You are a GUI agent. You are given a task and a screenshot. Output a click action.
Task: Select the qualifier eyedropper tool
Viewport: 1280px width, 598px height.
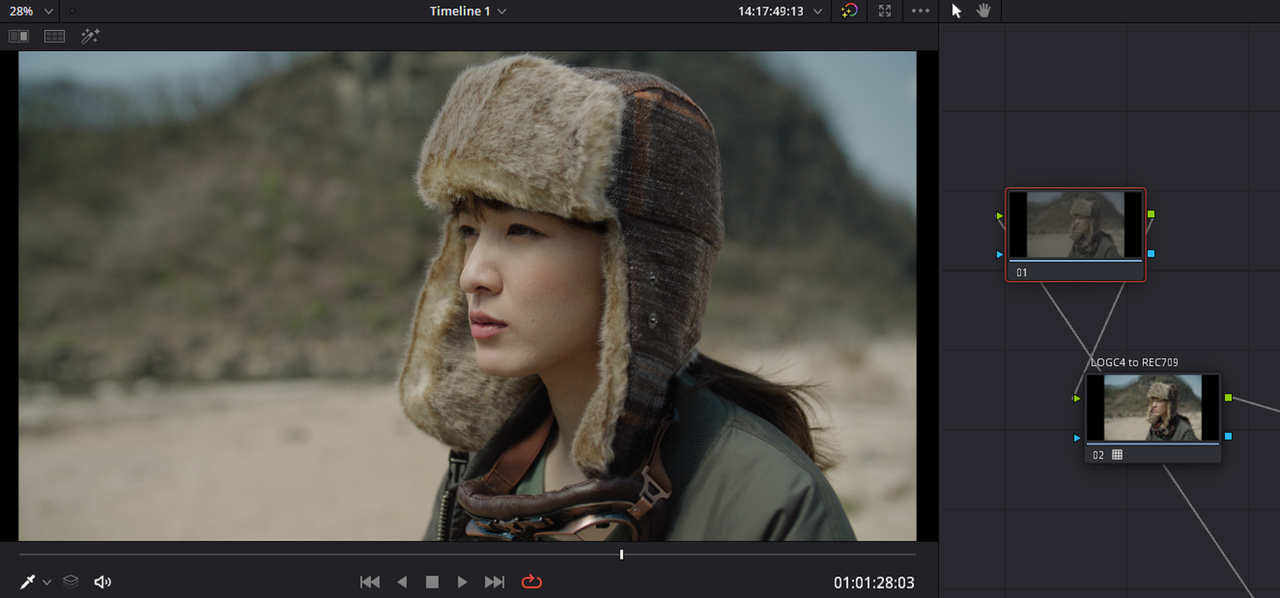(x=27, y=581)
